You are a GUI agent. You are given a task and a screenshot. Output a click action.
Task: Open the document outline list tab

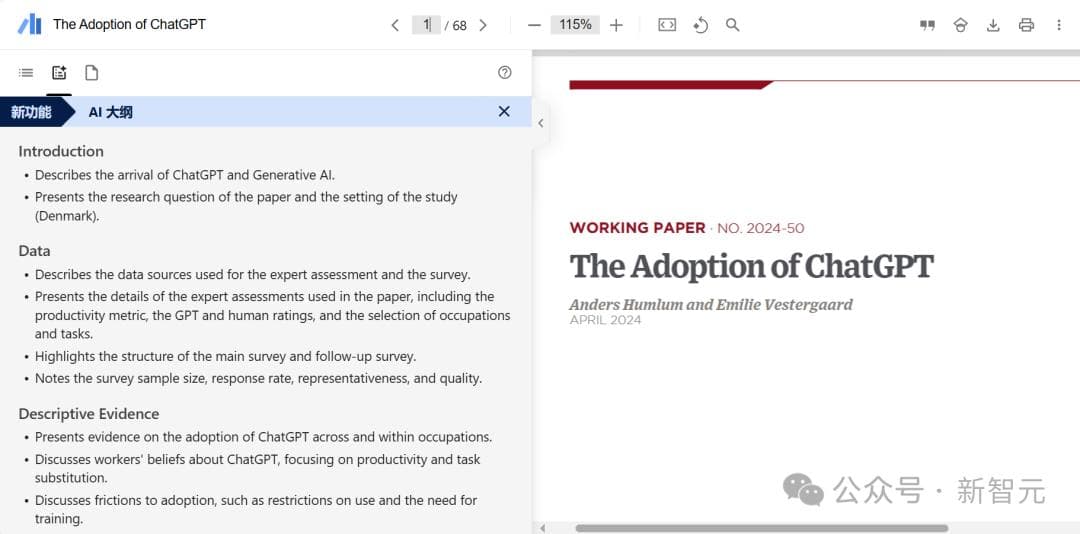click(x=26, y=73)
